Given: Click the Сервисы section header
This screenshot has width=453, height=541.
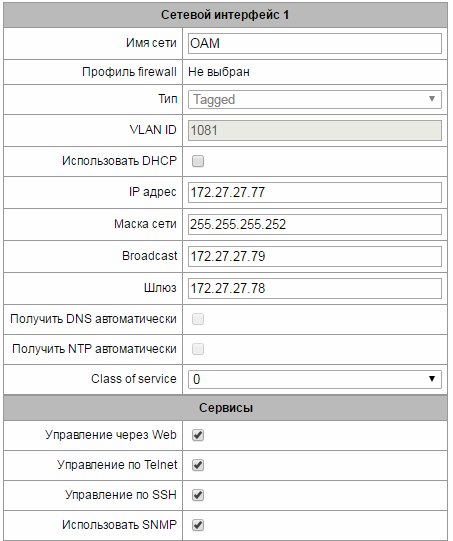Looking at the screenshot, I should tap(225, 407).
